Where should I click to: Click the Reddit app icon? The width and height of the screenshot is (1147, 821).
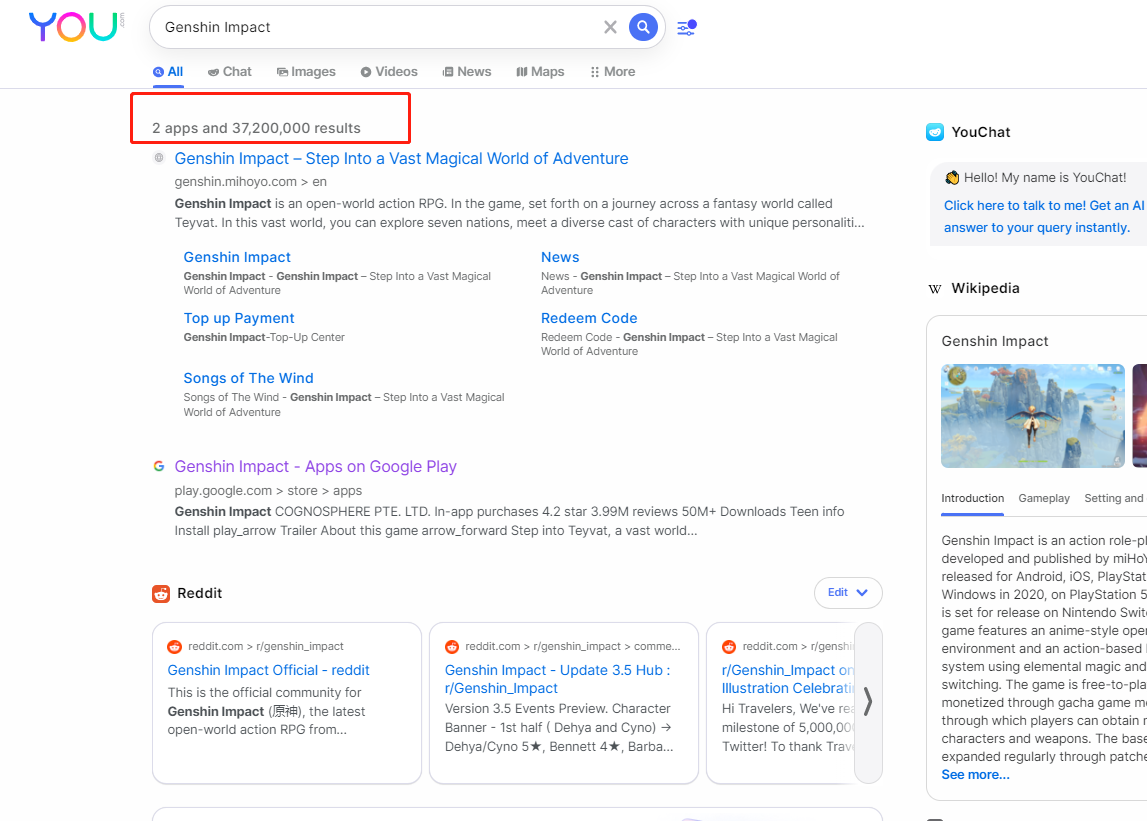pos(161,594)
